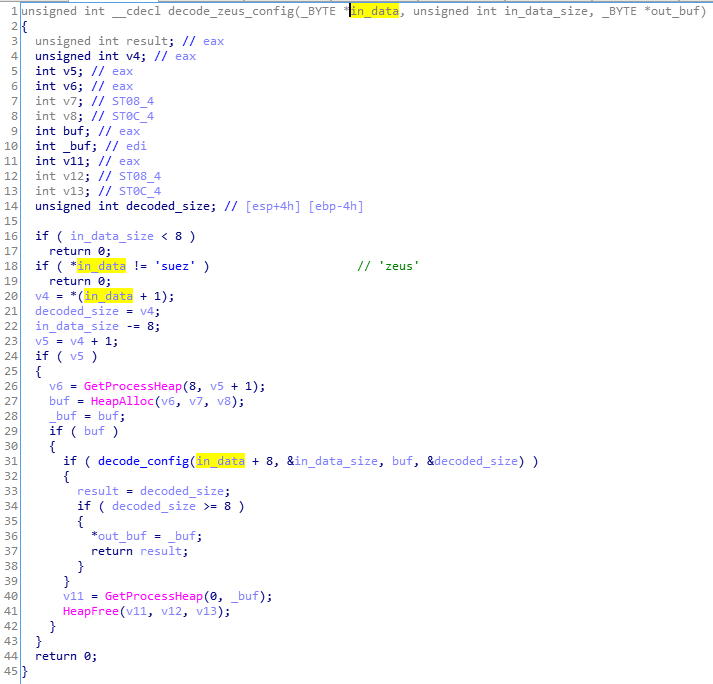Click v13 argument in HeapFree call
Image resolution: width=713 pixels, height=684 pixels.
tap(206, 612)
